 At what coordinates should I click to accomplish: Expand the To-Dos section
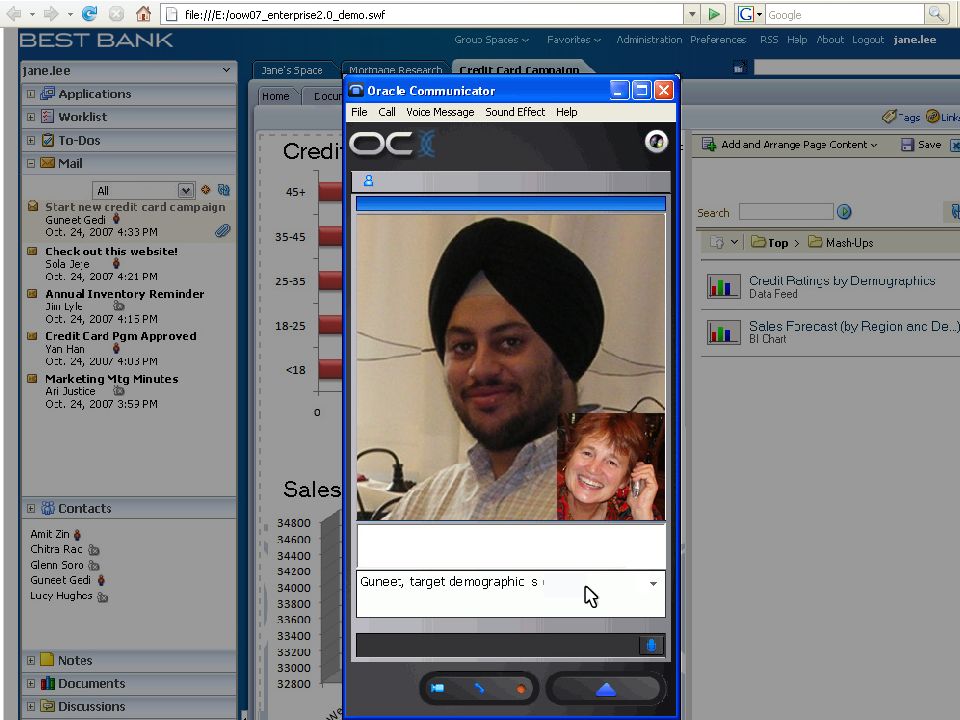[x=31, y=140]
